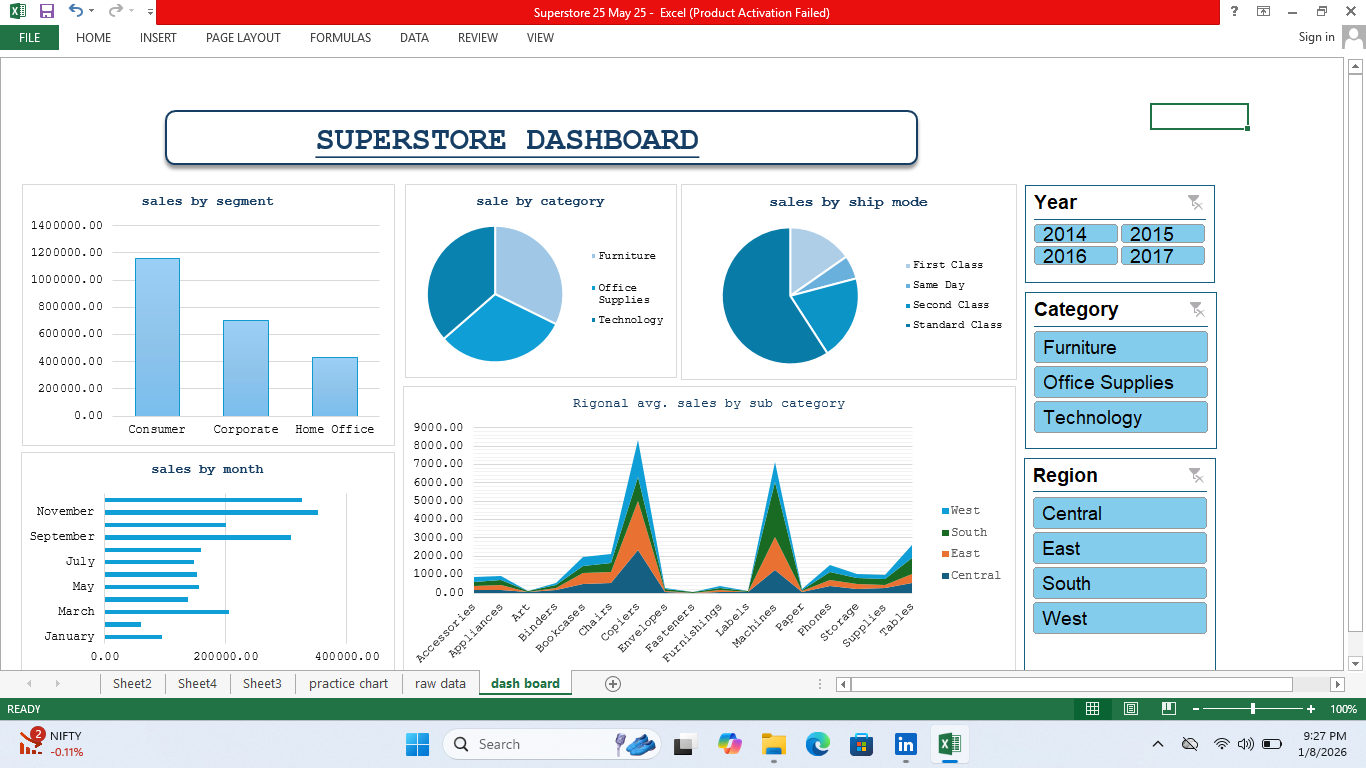Select the Sheet3 worksheet tab
The height and width of the screenshot is (768, 1366).
point(262,684)
